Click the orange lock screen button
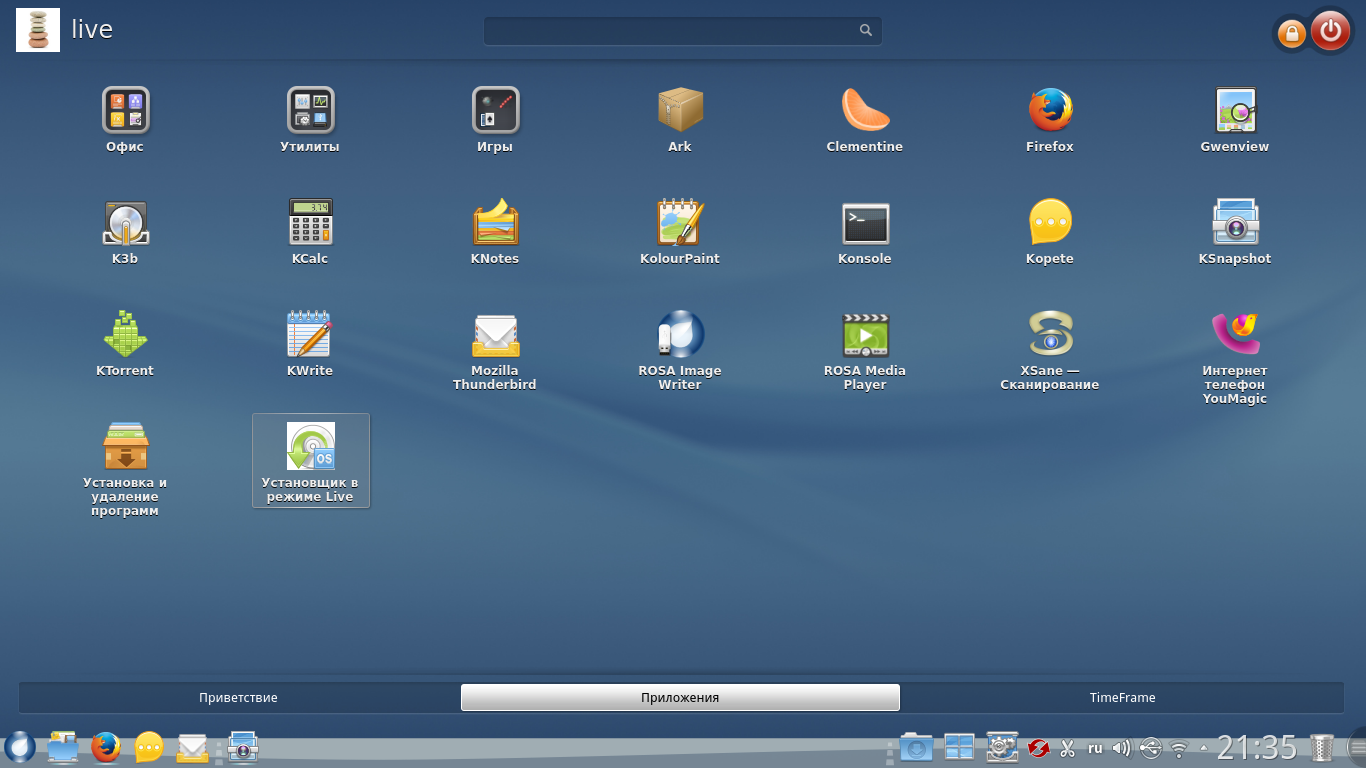1366x768 pixels. (1291, 34)
